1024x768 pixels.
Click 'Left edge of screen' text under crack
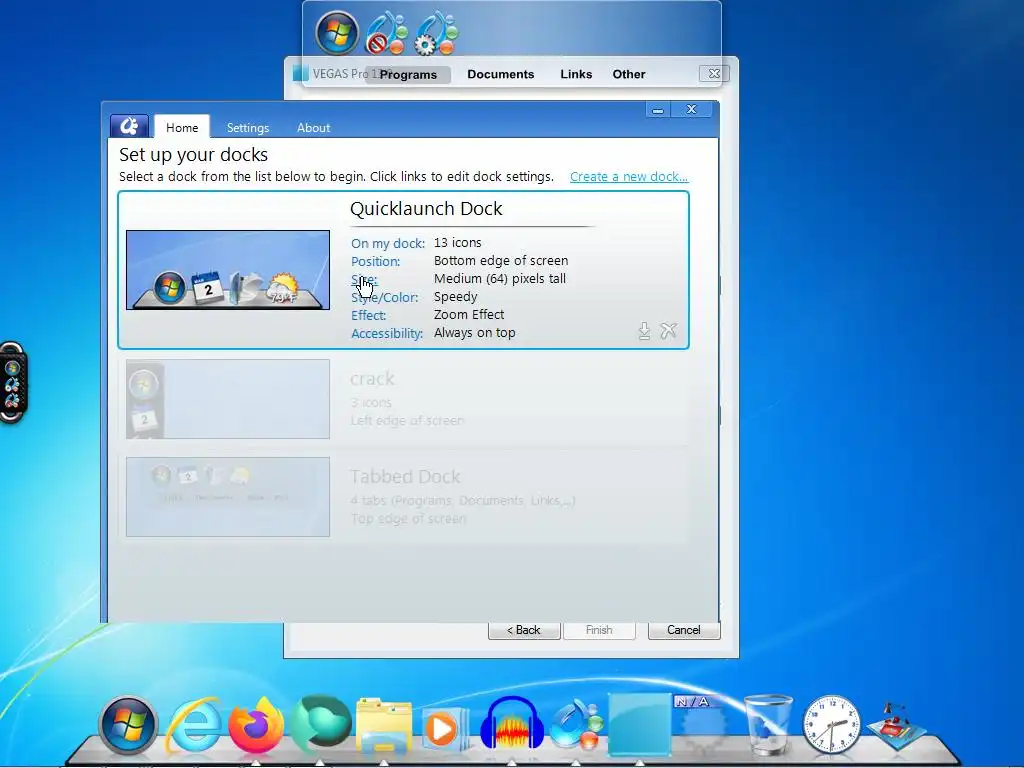tap(407, 421)
